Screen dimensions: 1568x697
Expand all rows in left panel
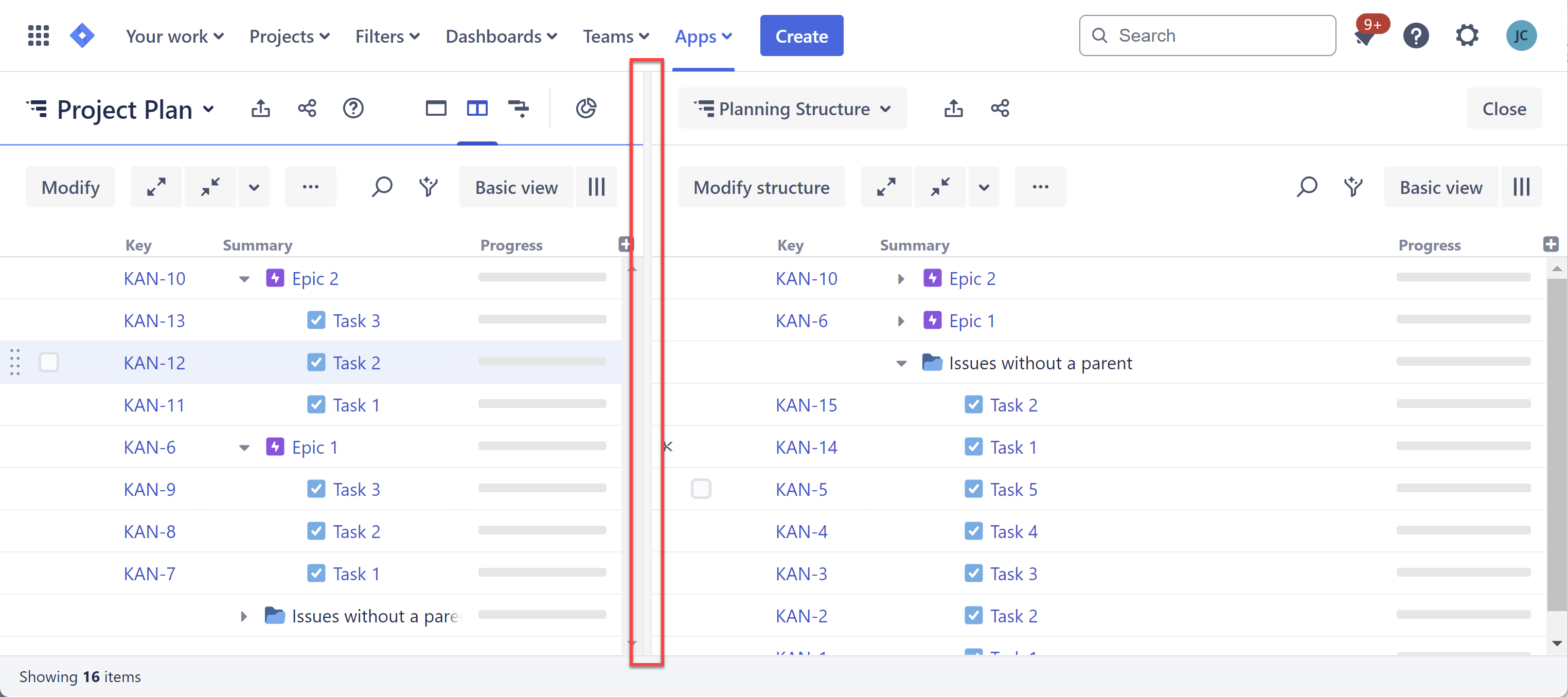[156, 187]
